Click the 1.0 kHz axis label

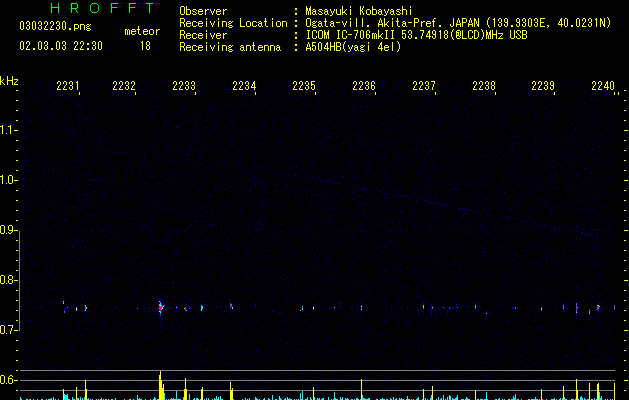(8, 180)
